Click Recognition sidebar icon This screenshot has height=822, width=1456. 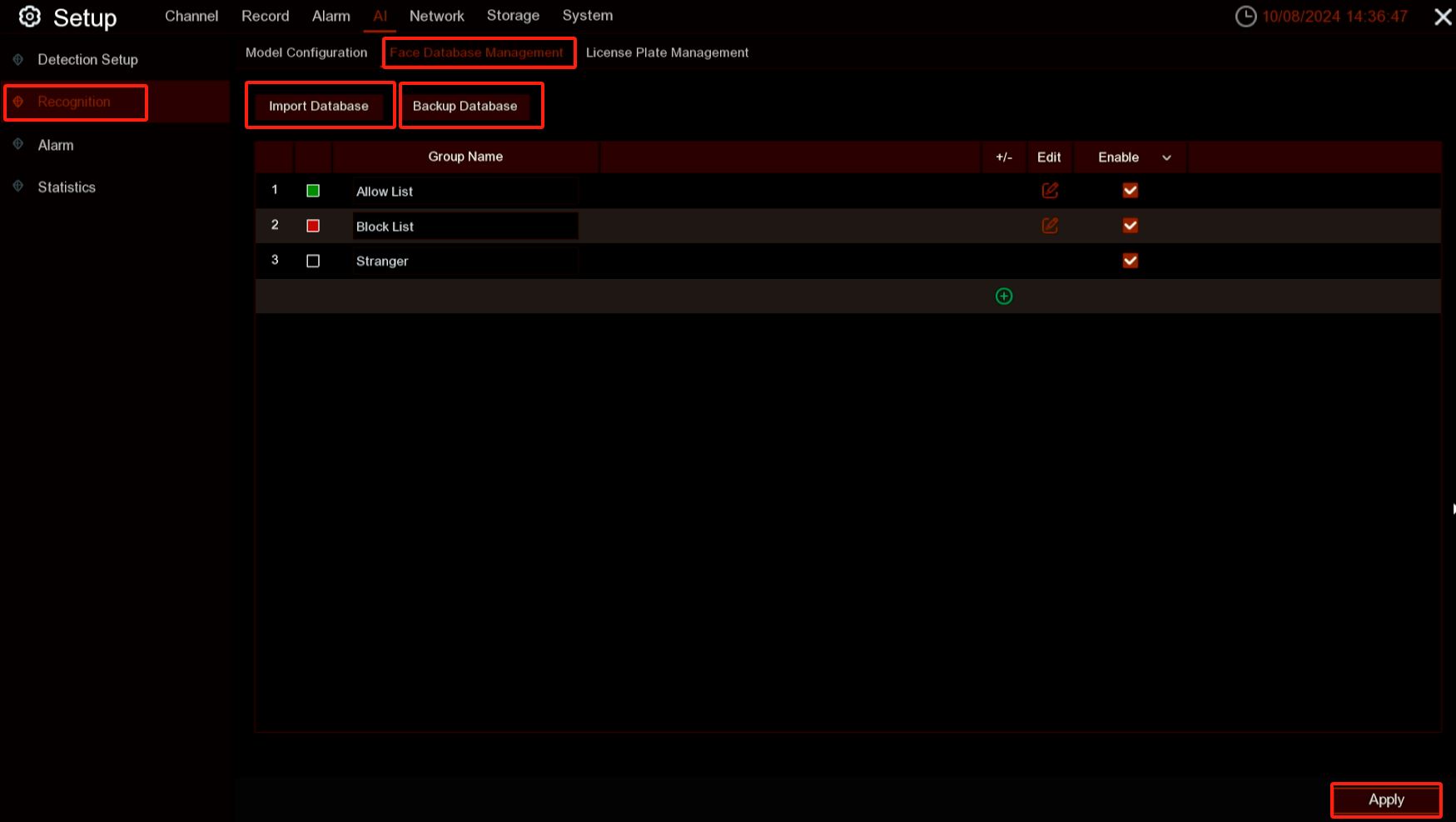(x=18, y=102)
